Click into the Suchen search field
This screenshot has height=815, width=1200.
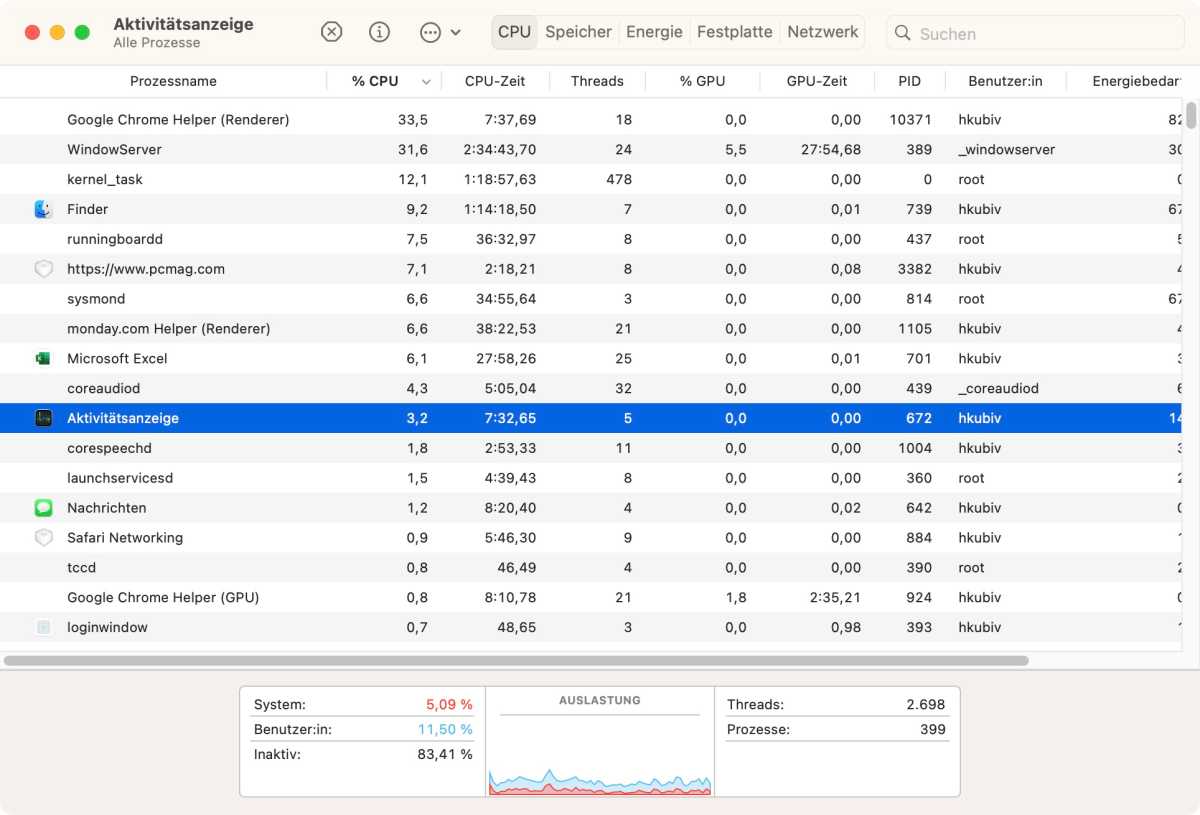(1035, 33)
